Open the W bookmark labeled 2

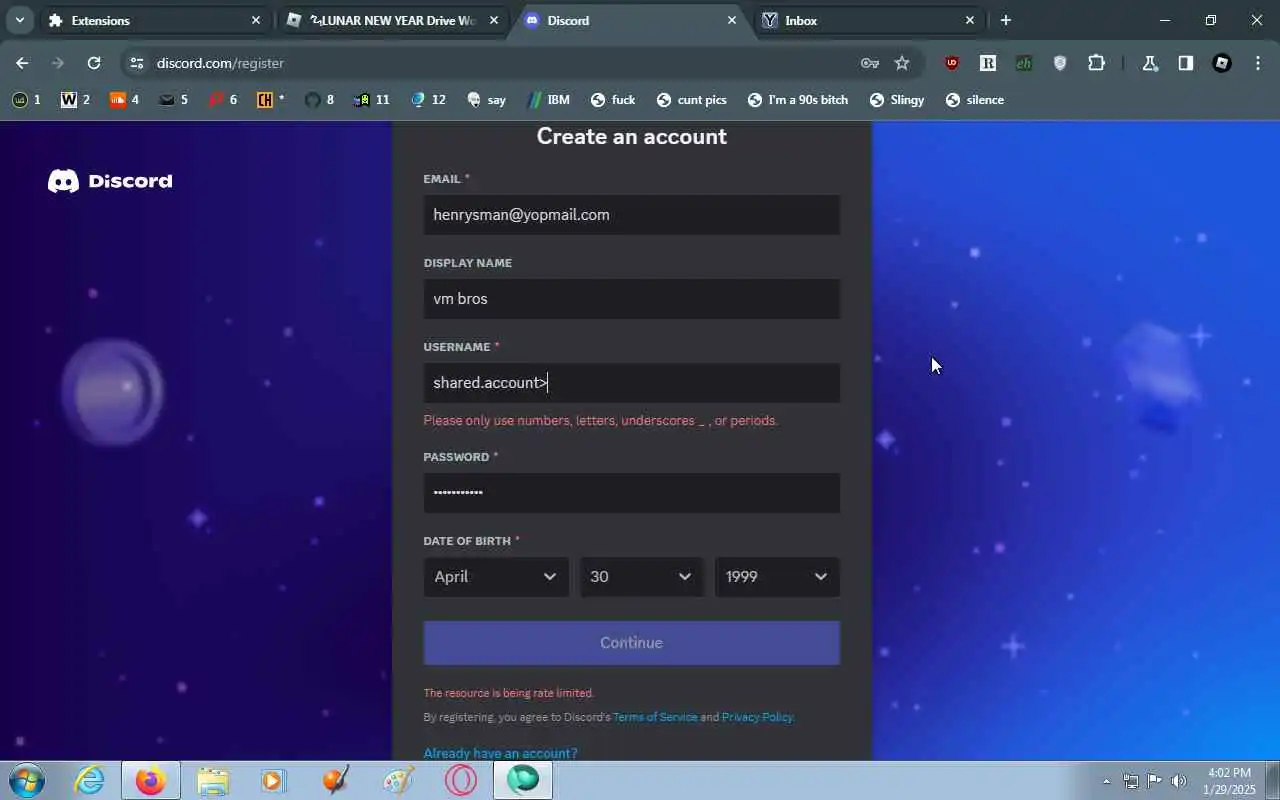coord(75,100)
